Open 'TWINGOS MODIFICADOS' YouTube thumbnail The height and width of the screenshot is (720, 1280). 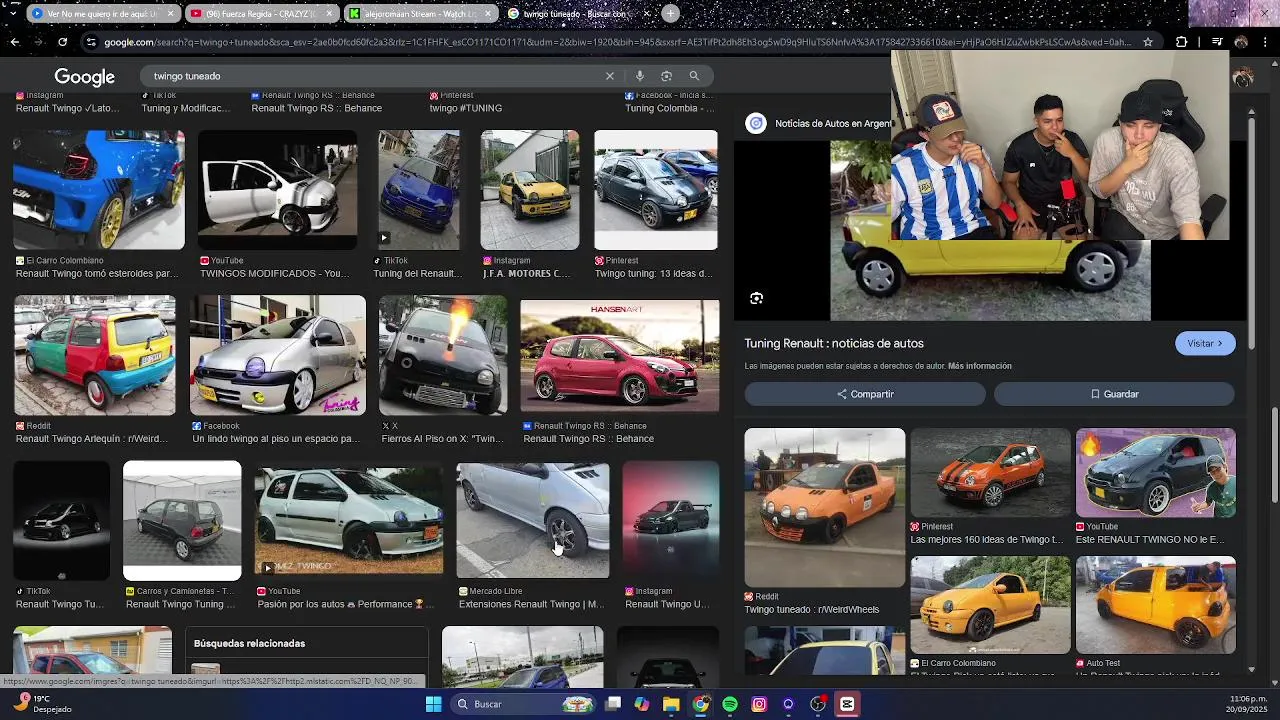(x=277, y=190)
